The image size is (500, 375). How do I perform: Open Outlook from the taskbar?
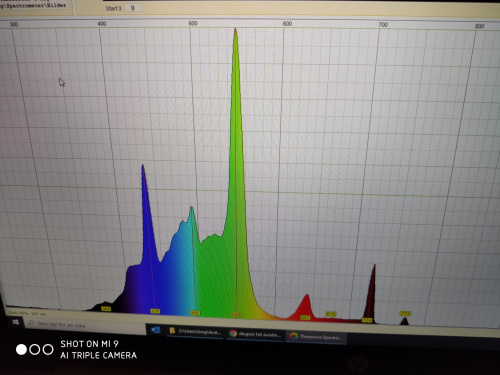click(156, 330)
